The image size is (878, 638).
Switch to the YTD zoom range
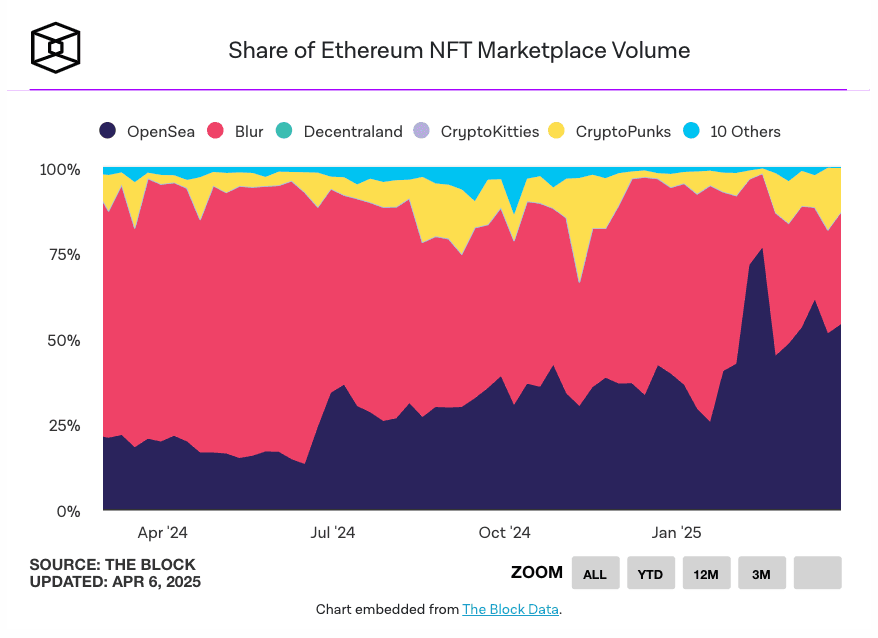pyautogui.click(x=650, y=573)
